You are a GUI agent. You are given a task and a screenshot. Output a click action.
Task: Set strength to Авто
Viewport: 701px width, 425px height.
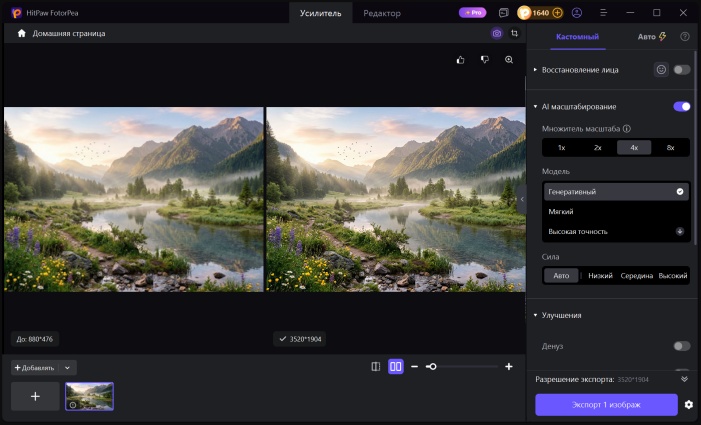point(561,276)
